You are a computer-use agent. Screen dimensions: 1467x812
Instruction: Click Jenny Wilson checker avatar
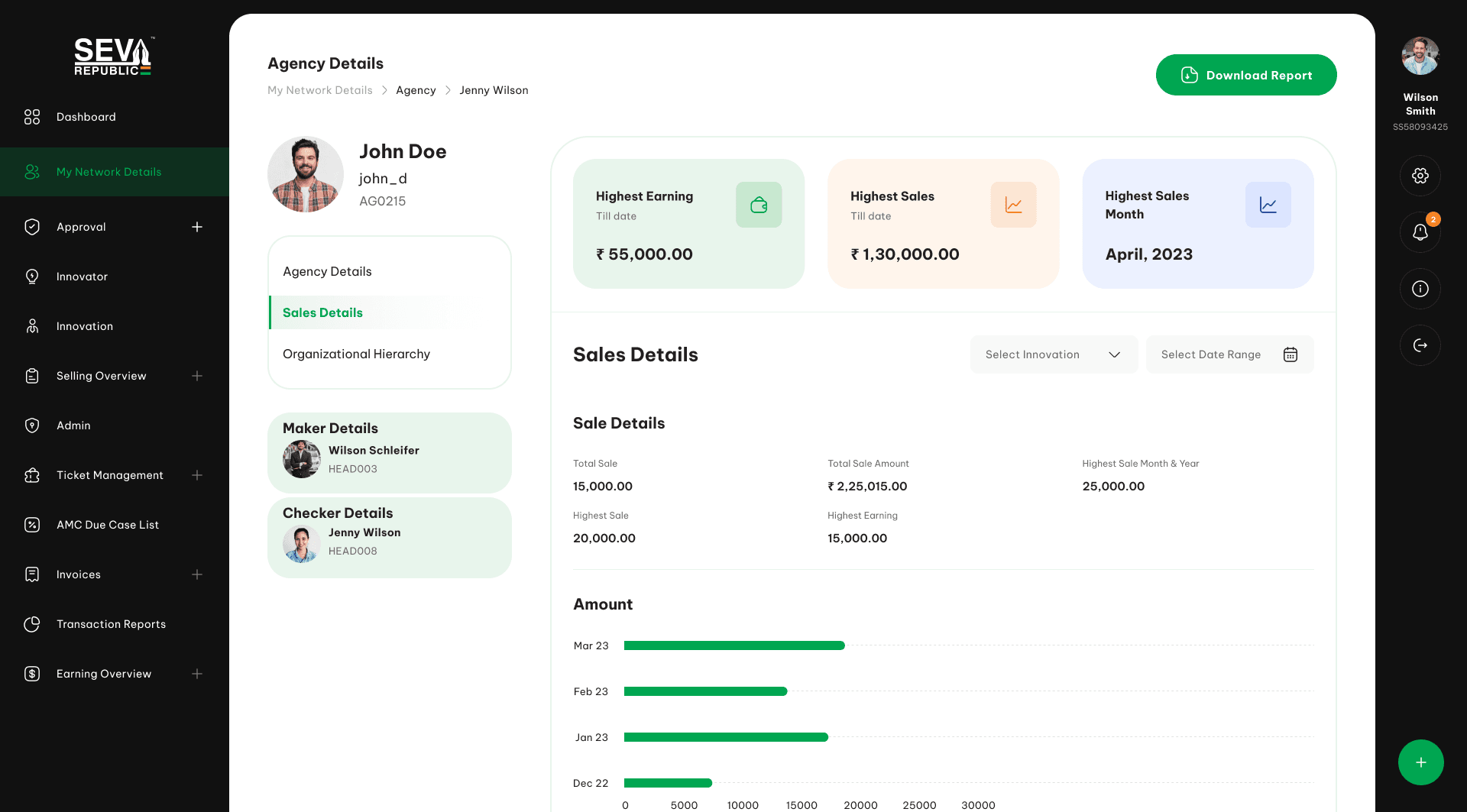(302, 544)
